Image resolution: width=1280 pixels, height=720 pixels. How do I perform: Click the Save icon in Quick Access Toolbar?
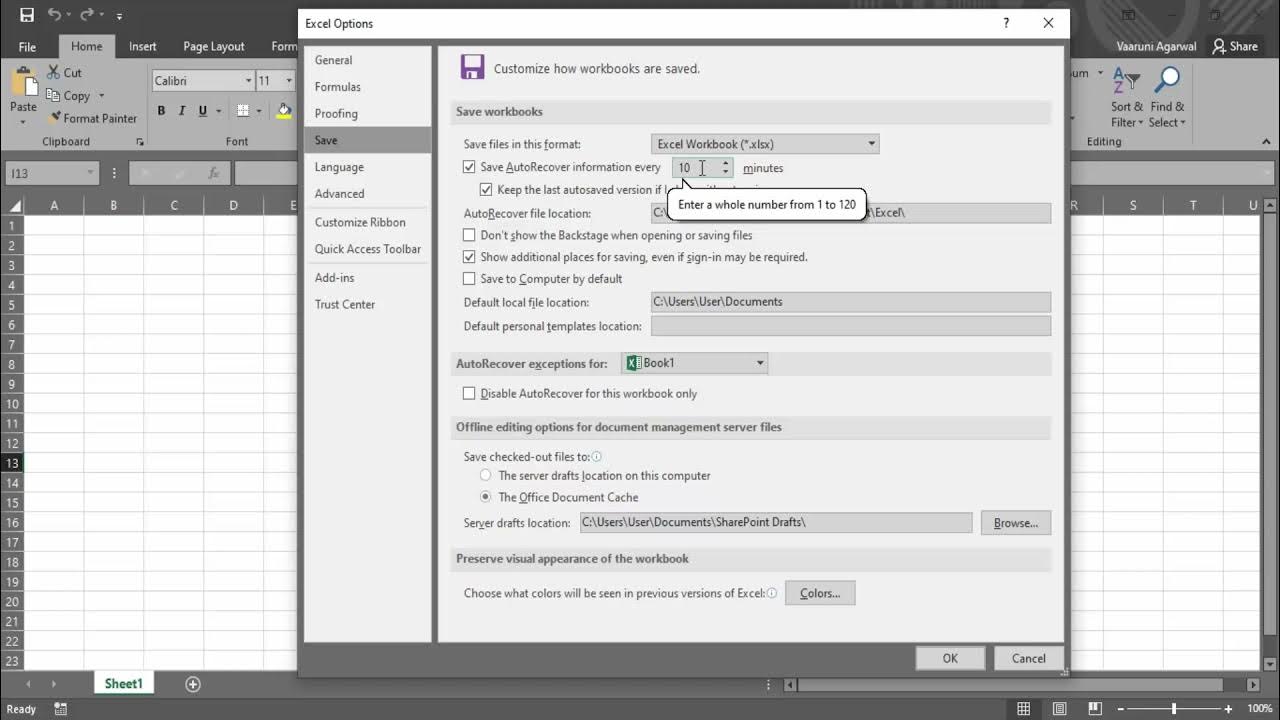point(27,15)
